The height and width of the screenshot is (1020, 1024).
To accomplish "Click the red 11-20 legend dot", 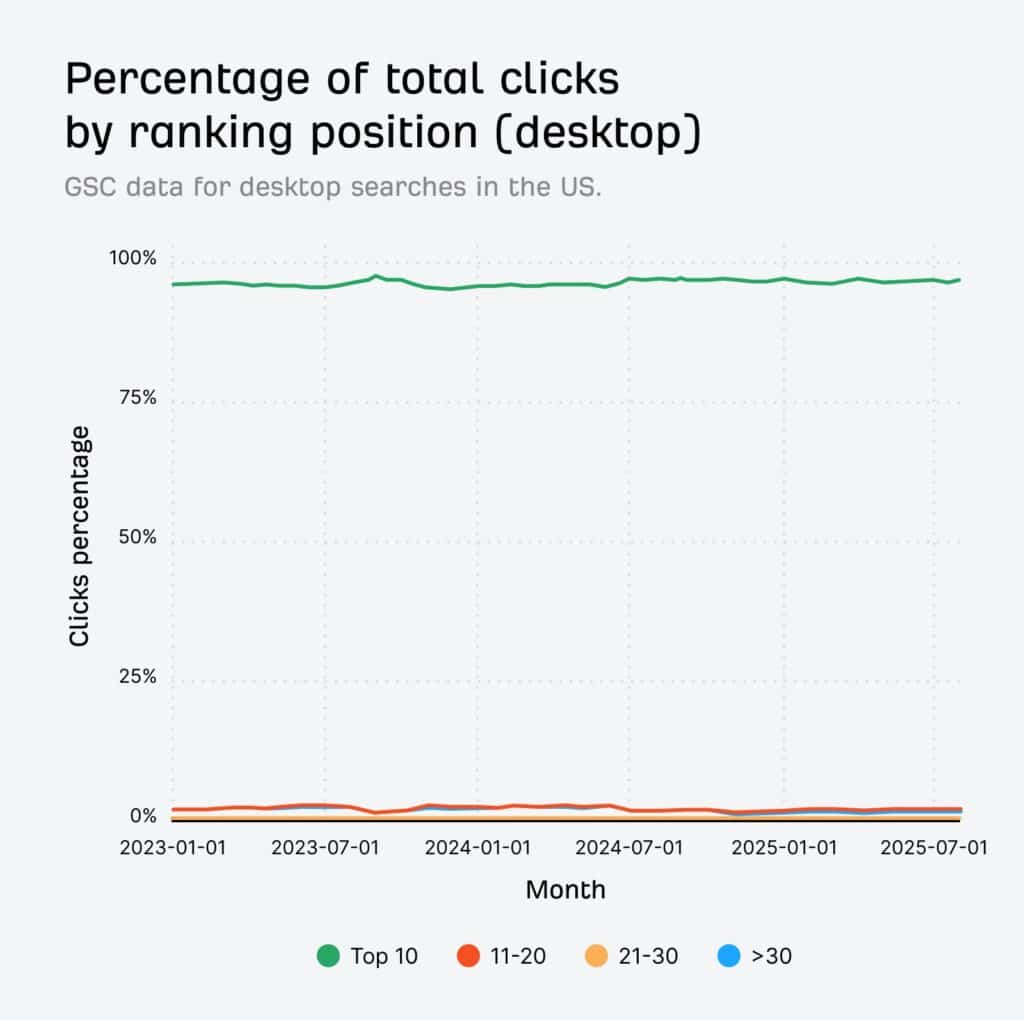I will tap(469, 956).
